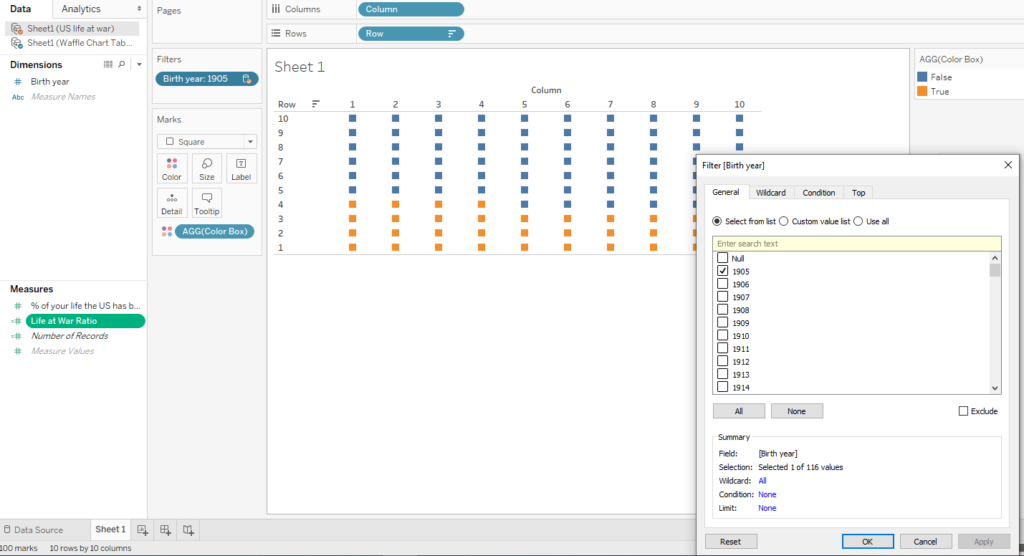The image size is (1024, 556).
Task: Uncheck the 1905 checkbox
Action: click(722, 271)
